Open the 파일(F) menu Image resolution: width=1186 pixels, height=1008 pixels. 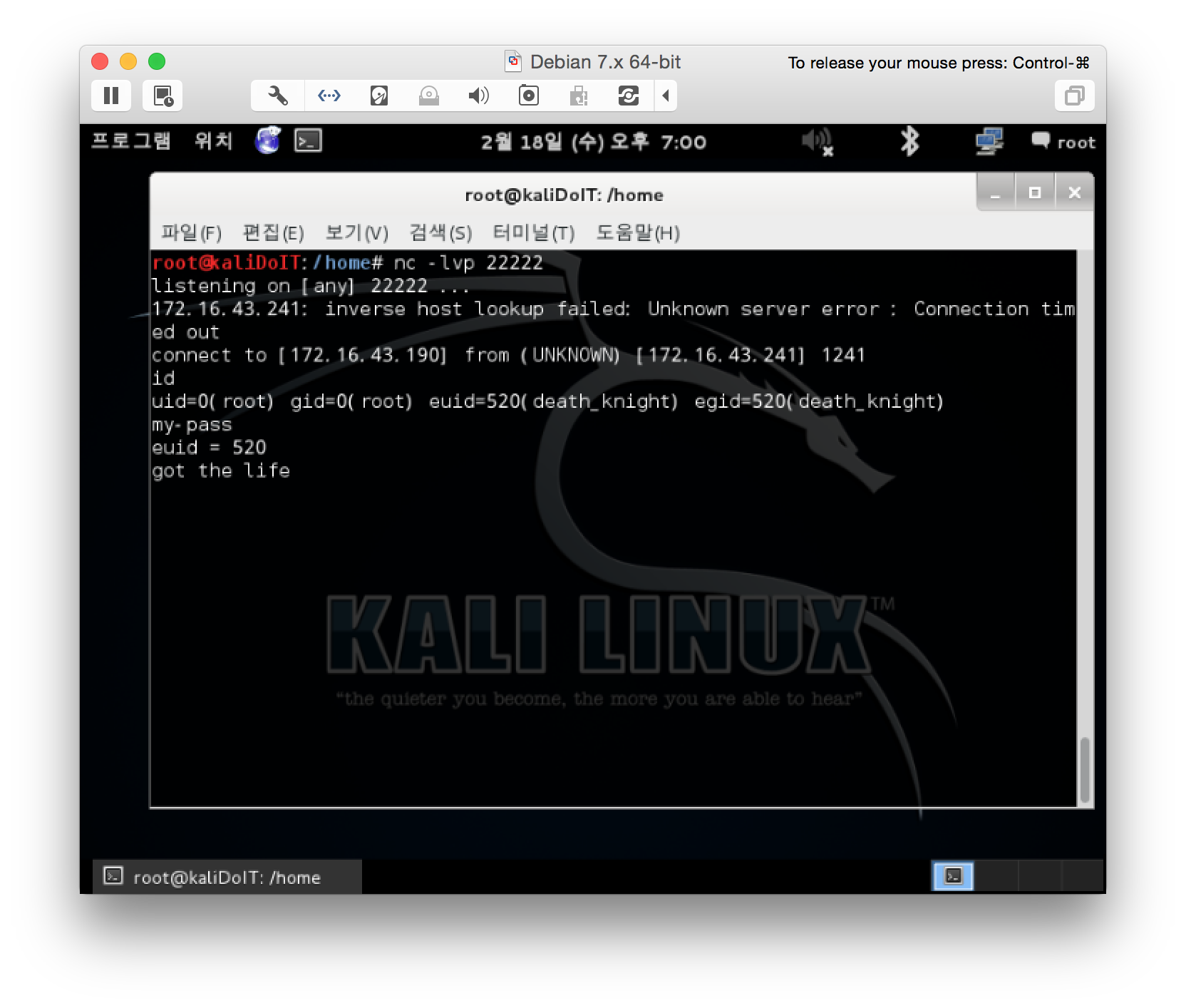coord(191,232)
